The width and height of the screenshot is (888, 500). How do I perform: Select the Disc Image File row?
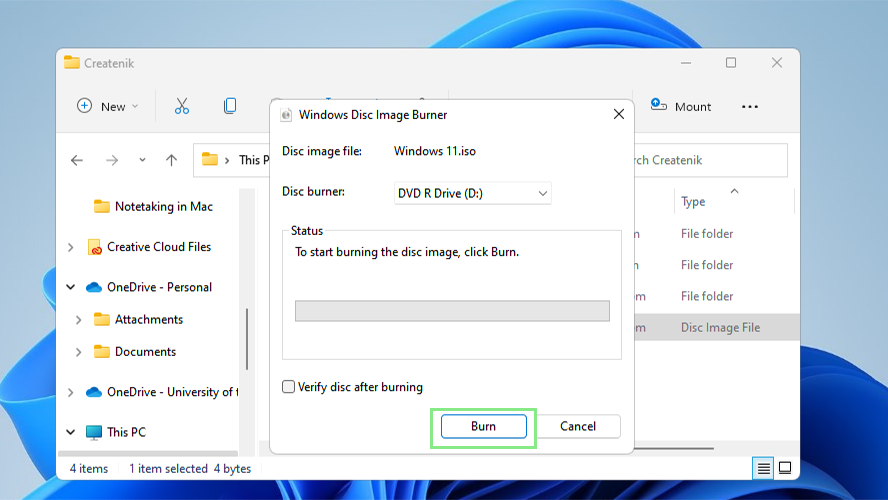pos(716,327)
